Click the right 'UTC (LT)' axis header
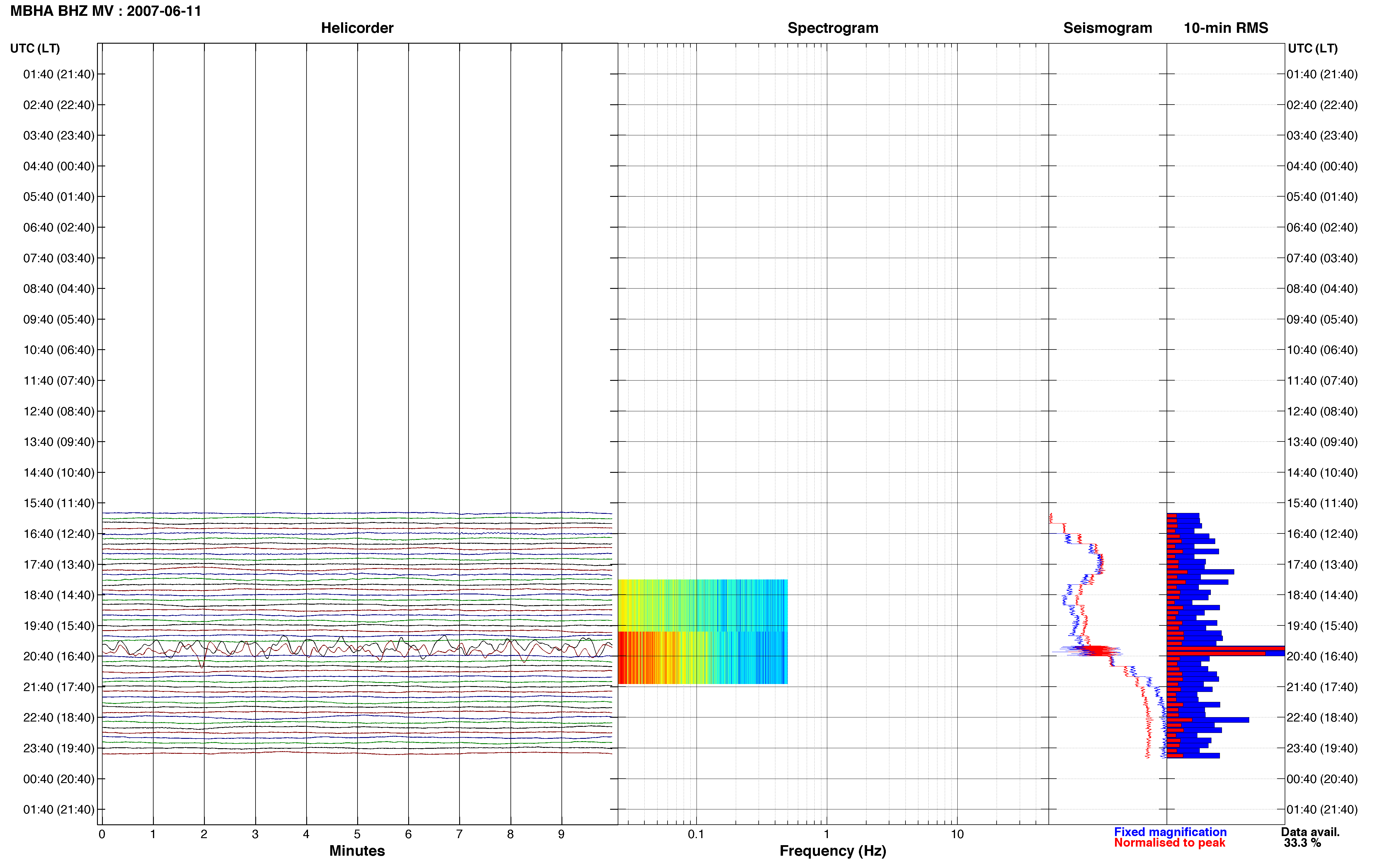 [x=1313, y=48]
